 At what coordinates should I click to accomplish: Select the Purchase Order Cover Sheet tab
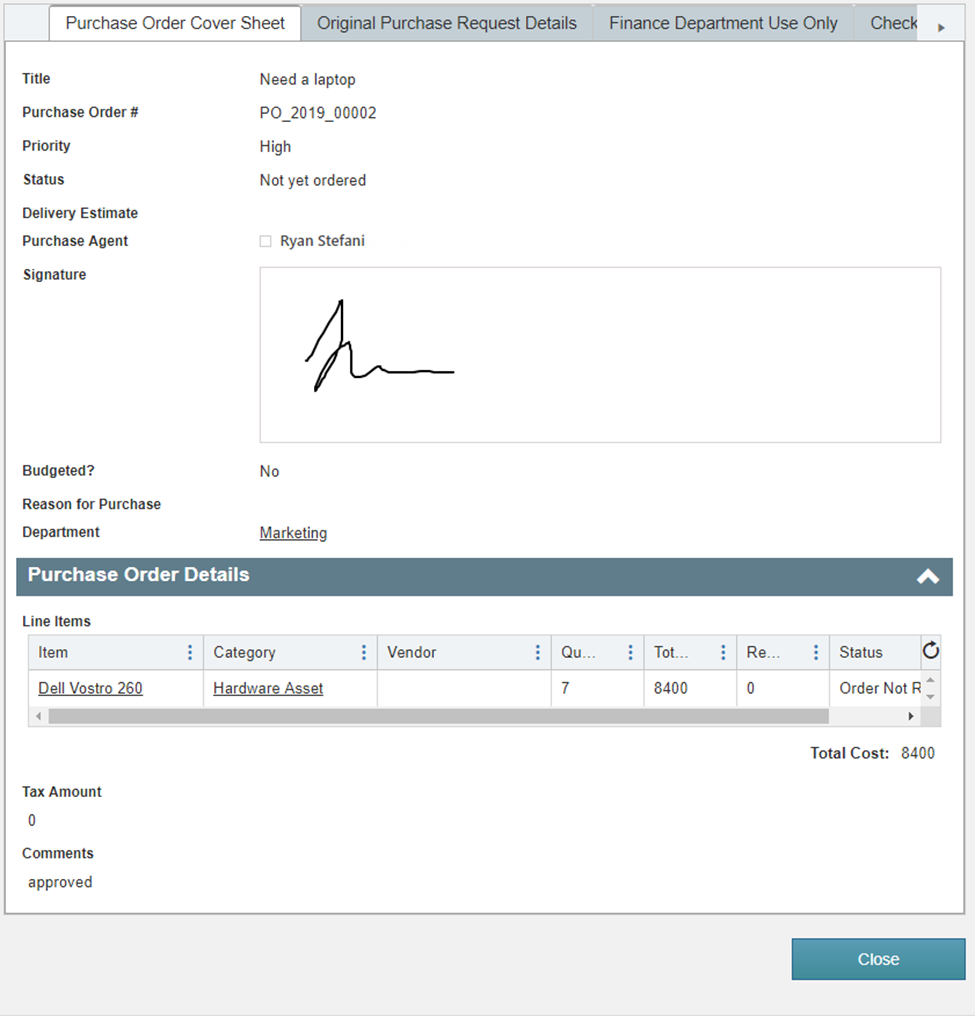[x=175, y=23]
